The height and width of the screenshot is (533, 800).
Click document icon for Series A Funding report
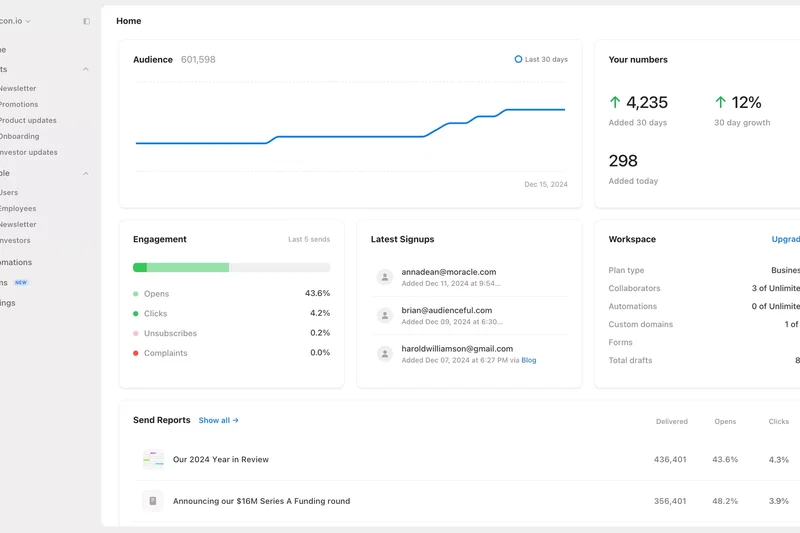tap(152, 501)
